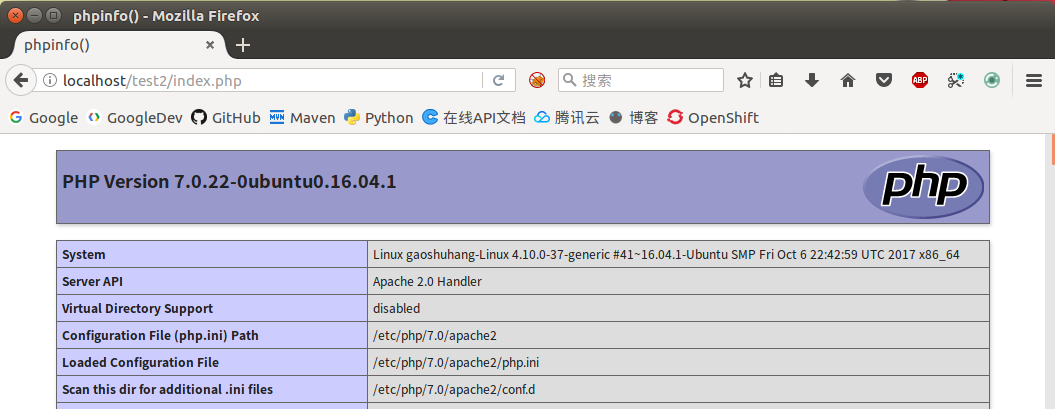1055x409 pixels.
Task: Open the Firefox hamburger menu
Action: [x=1034, y=80]
